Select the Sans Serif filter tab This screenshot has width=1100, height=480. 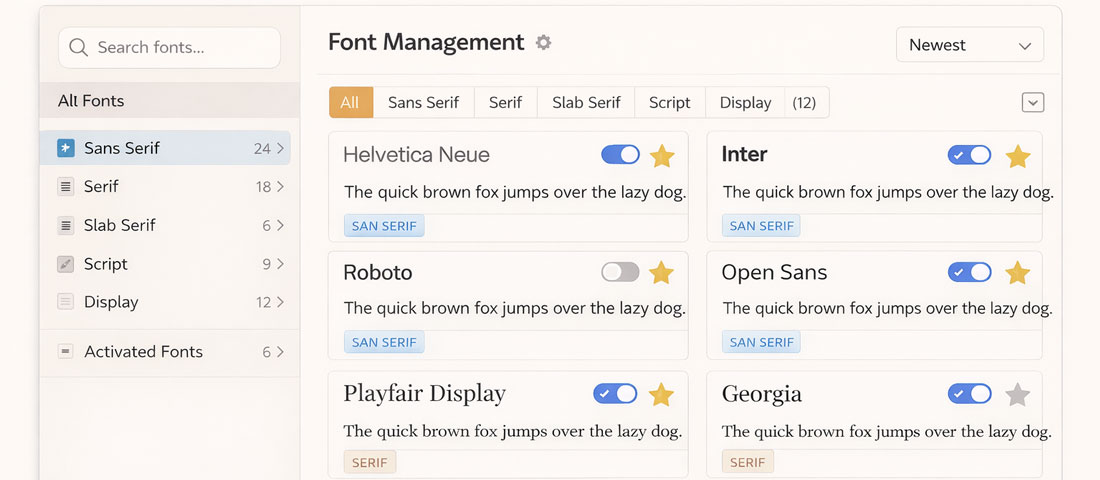[x=424, y=102]
